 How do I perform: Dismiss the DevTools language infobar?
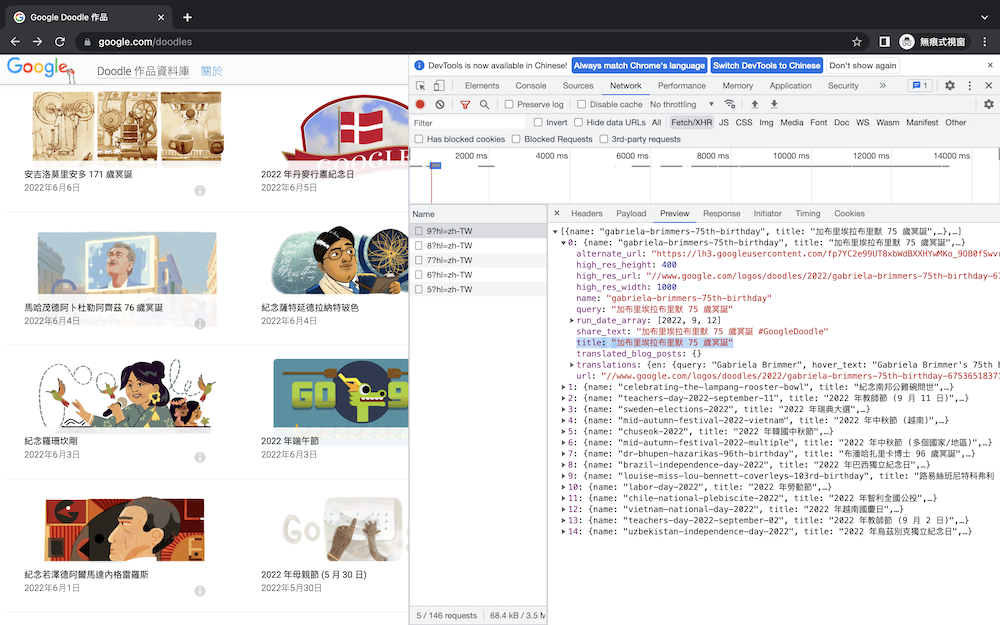[x=990, y=65]
